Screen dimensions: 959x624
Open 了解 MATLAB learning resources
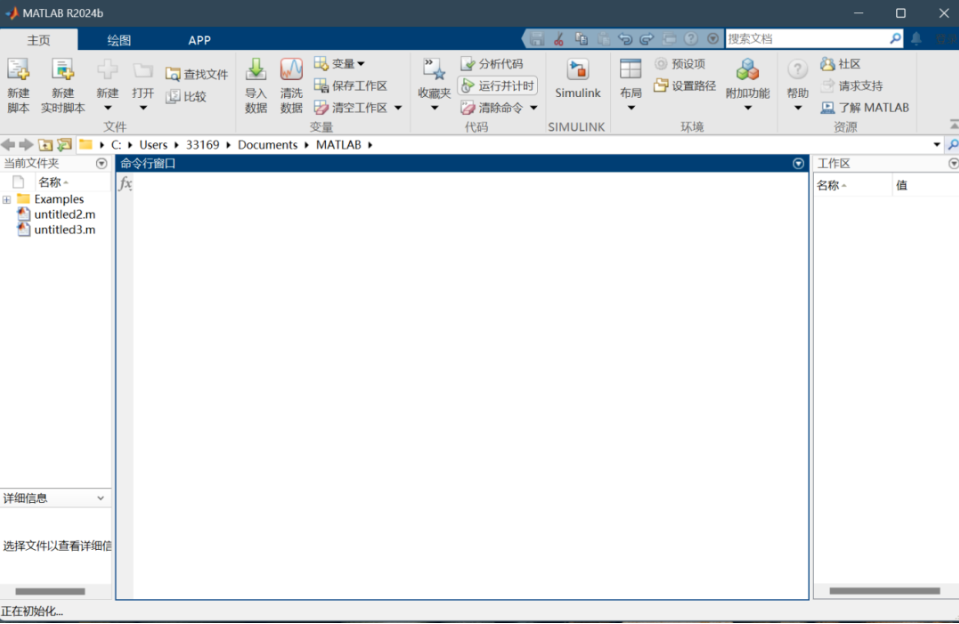865,108
